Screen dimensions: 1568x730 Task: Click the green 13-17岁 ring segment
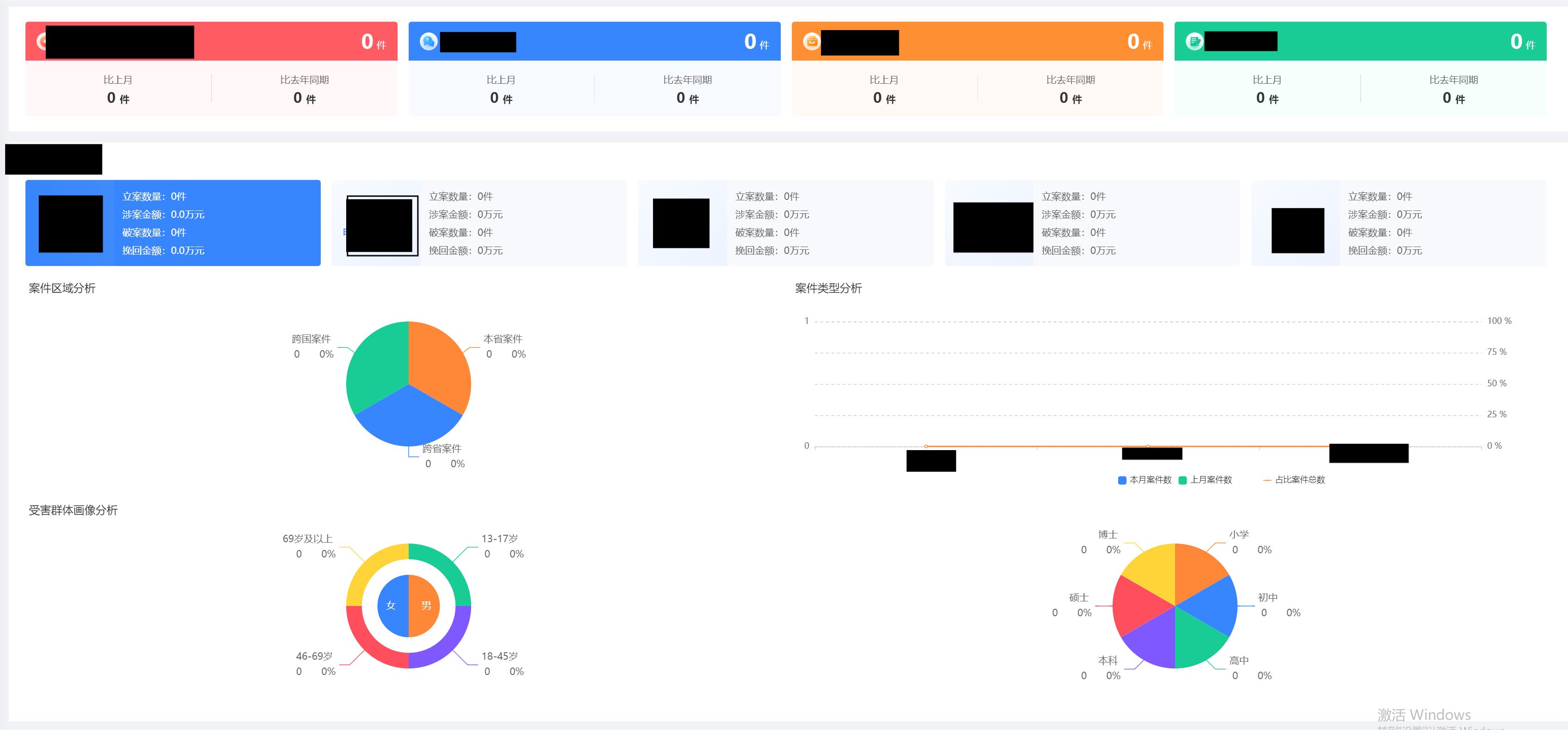tap(448, 566)
